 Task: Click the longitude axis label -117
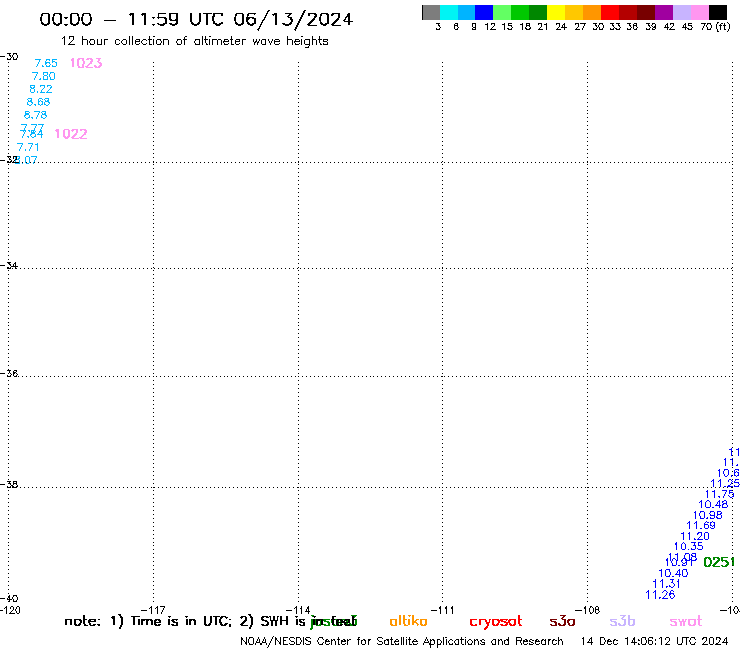153,610
